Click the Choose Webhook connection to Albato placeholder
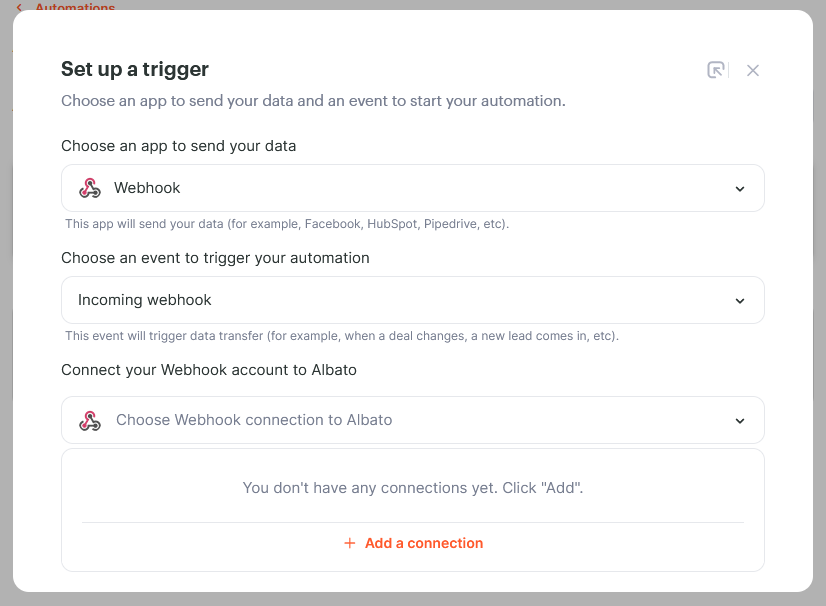The height and width of the screenshot is (606, 826). coord(254,420)
